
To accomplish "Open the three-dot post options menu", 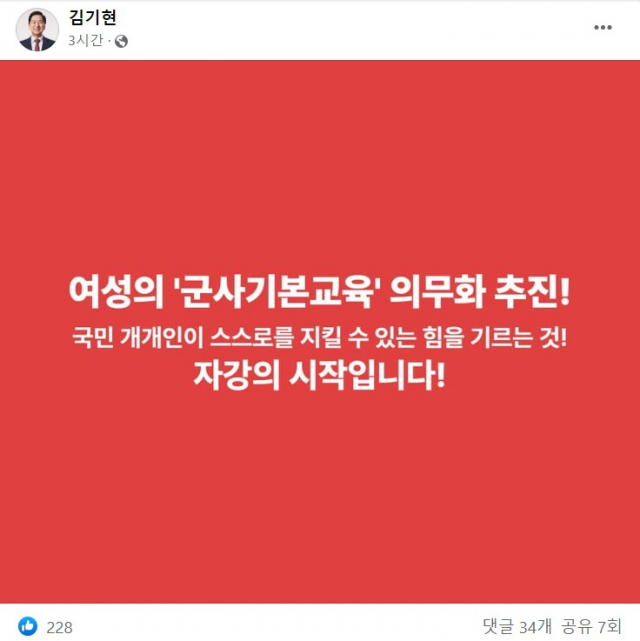I will pos(603,28).
